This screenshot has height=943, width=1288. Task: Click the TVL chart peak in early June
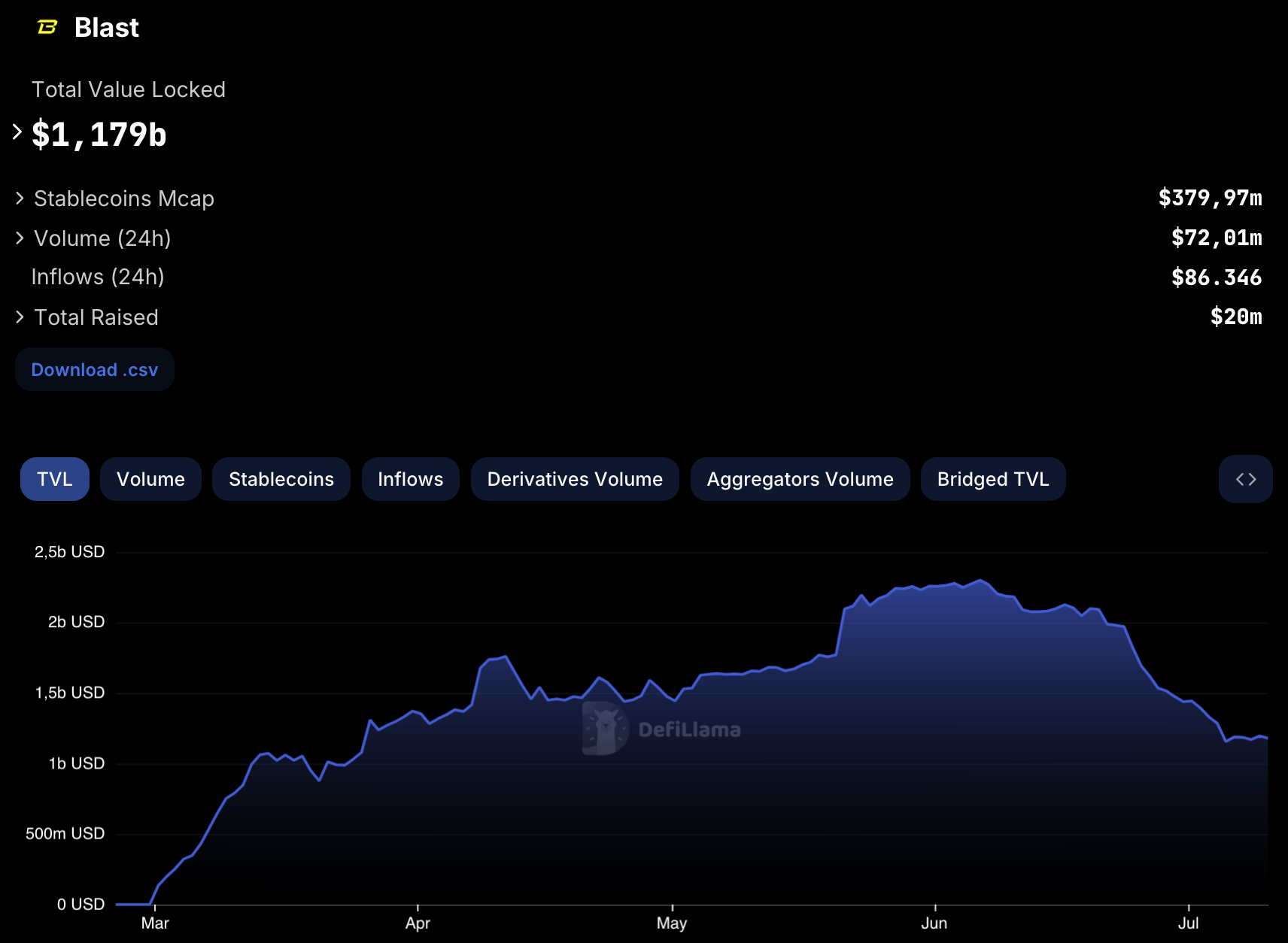[980, 581]
